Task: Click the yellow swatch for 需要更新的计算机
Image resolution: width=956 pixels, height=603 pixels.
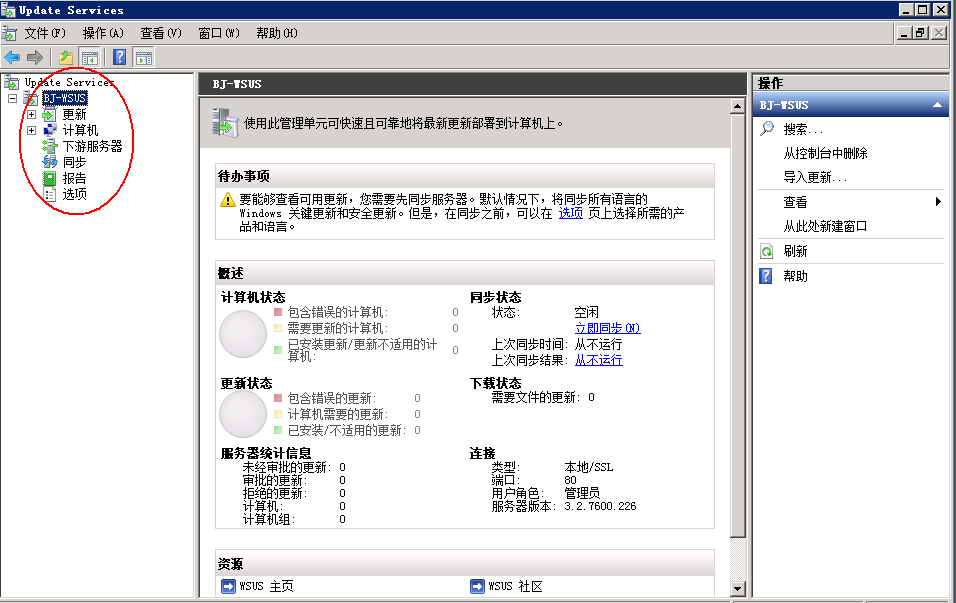Action: tap(278, 328)
